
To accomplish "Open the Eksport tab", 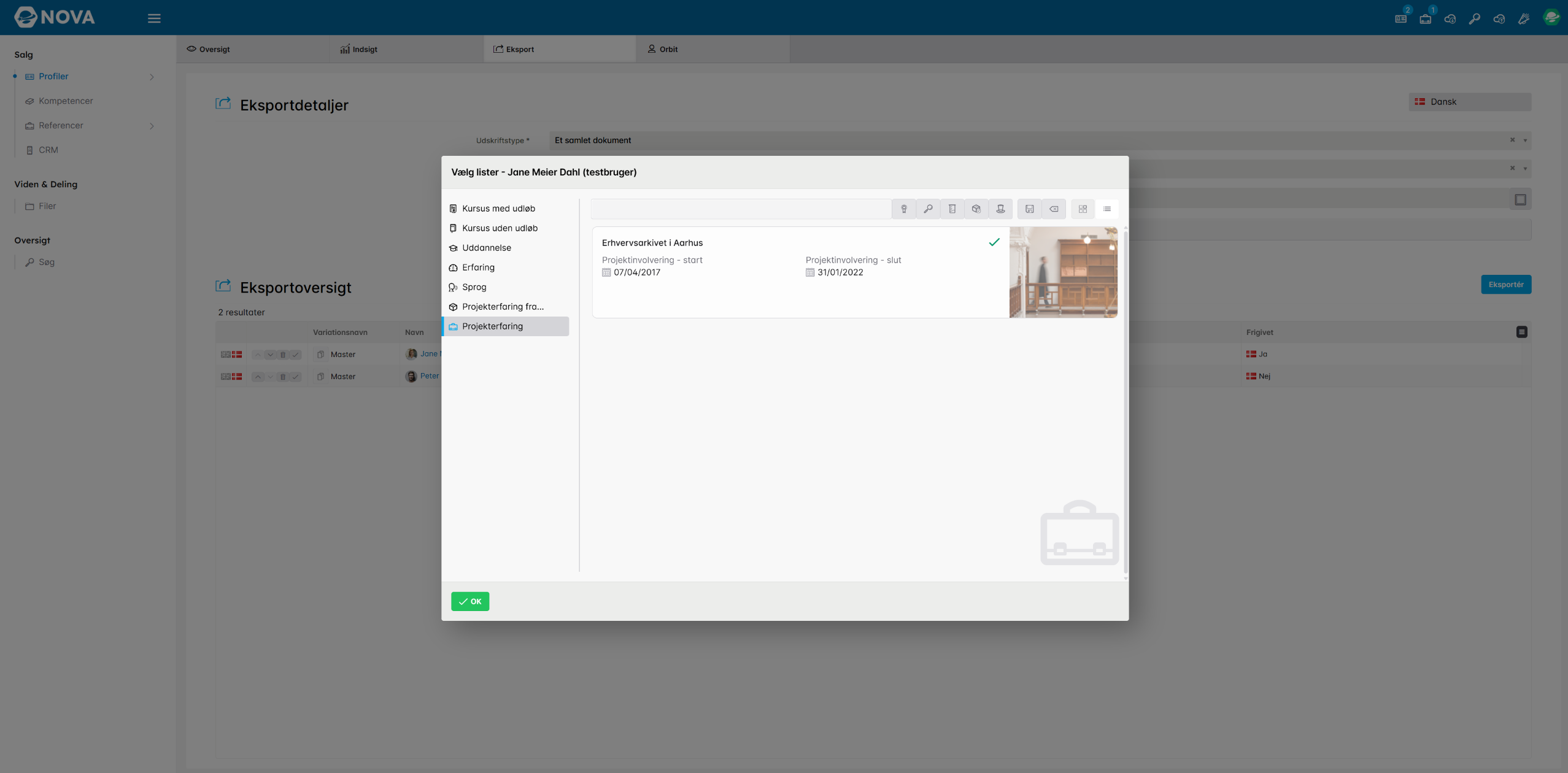I will (560, 49).
